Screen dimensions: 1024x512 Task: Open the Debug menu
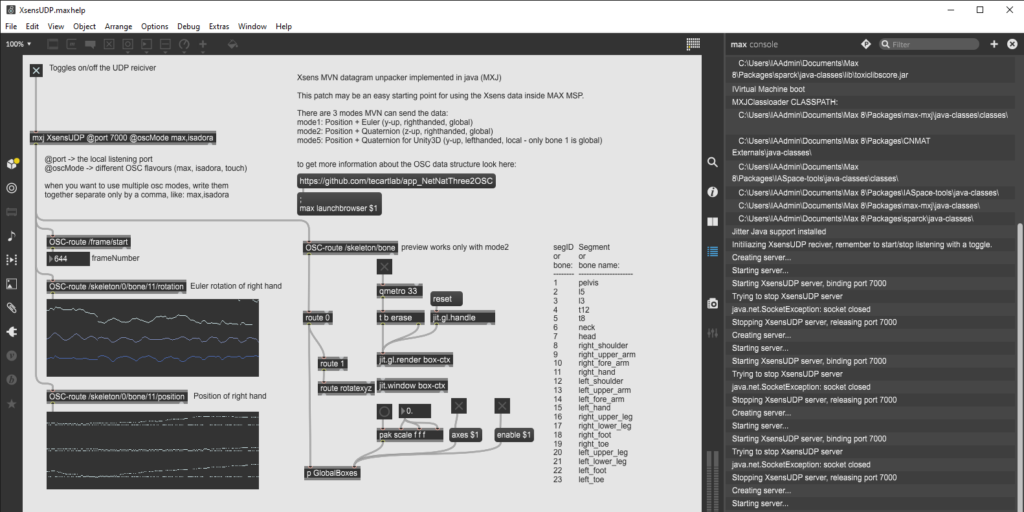189,26
